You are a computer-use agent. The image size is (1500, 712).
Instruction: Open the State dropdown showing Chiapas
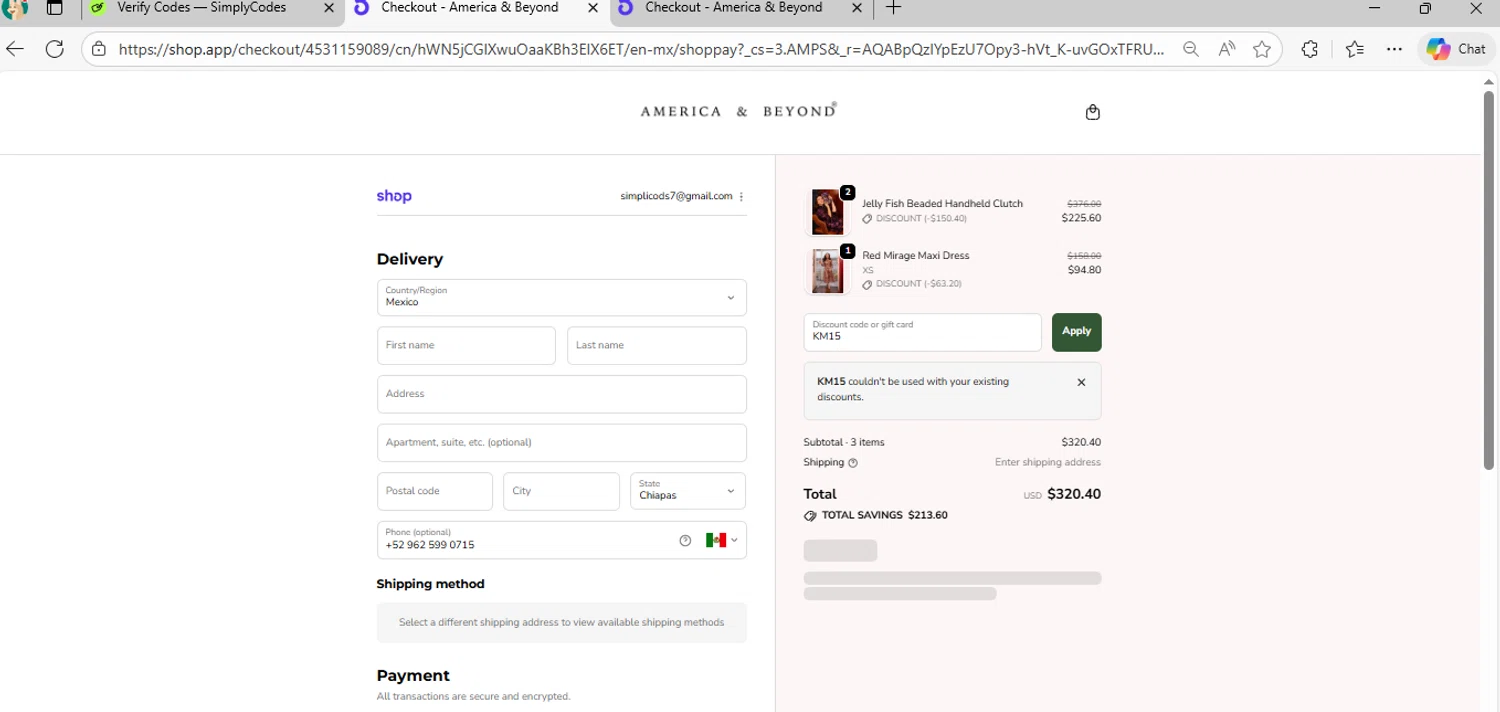pyautogui.click(x=688, y=491)
